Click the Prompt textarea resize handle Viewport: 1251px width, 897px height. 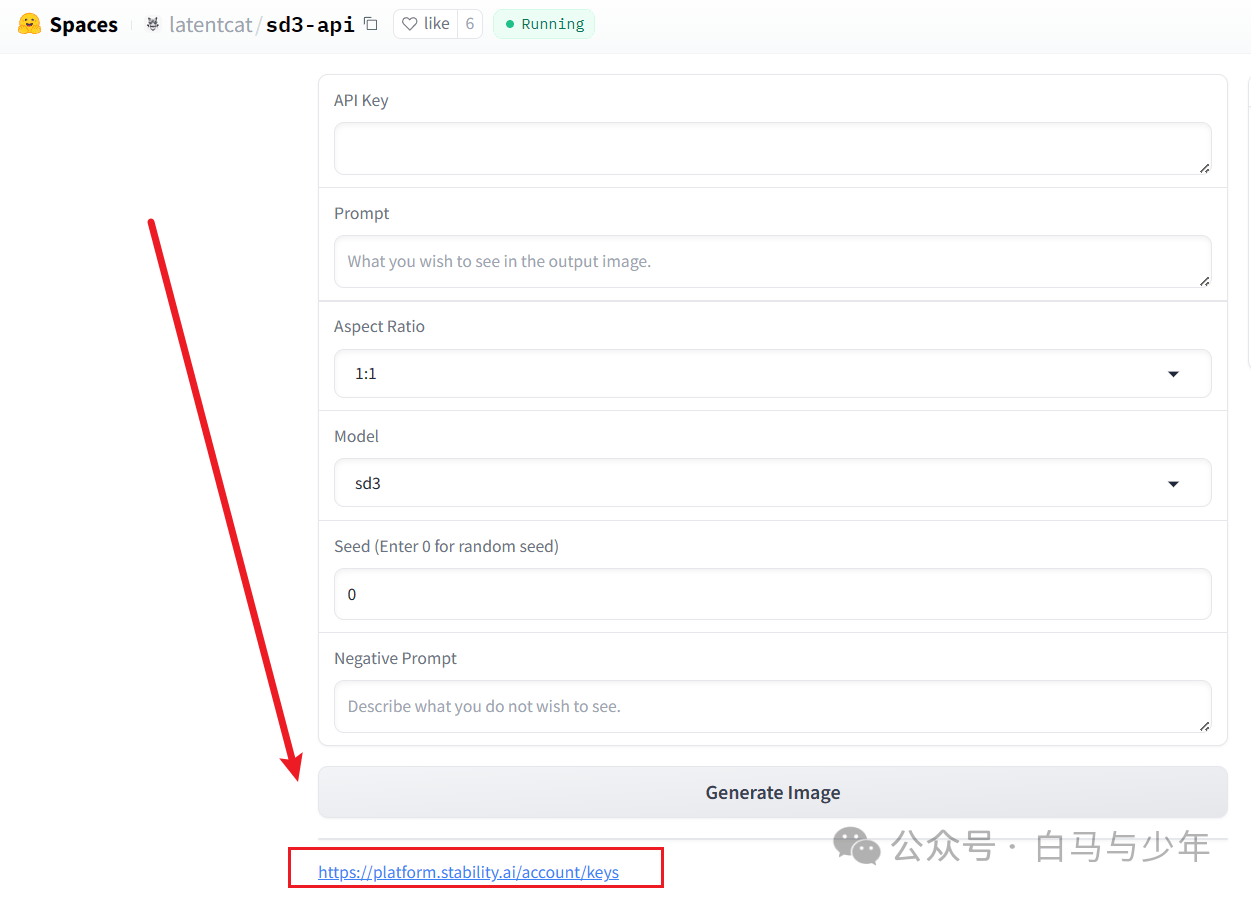tap(1204, 281)
